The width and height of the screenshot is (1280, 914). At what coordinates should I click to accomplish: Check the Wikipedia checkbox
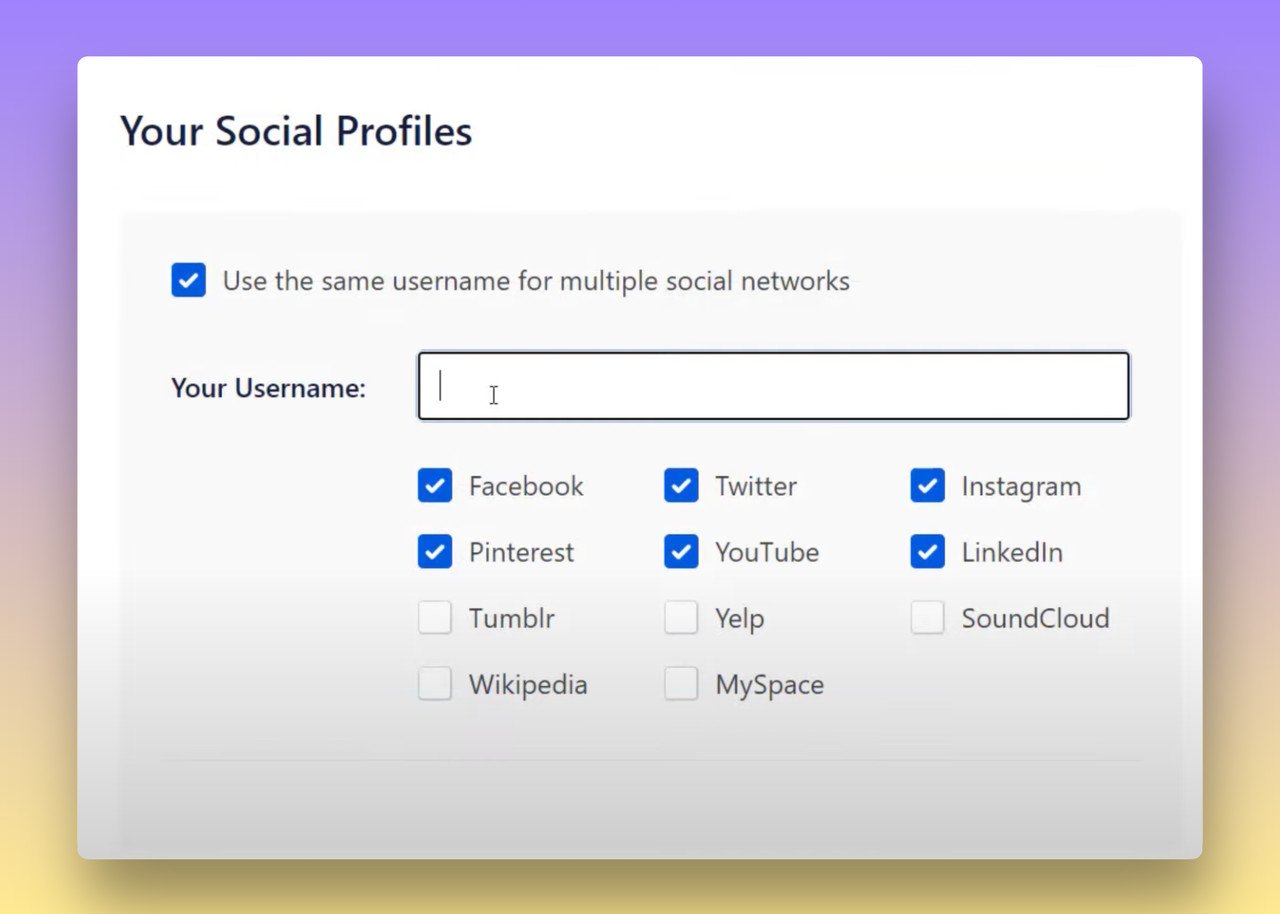(x=435, y=684)
